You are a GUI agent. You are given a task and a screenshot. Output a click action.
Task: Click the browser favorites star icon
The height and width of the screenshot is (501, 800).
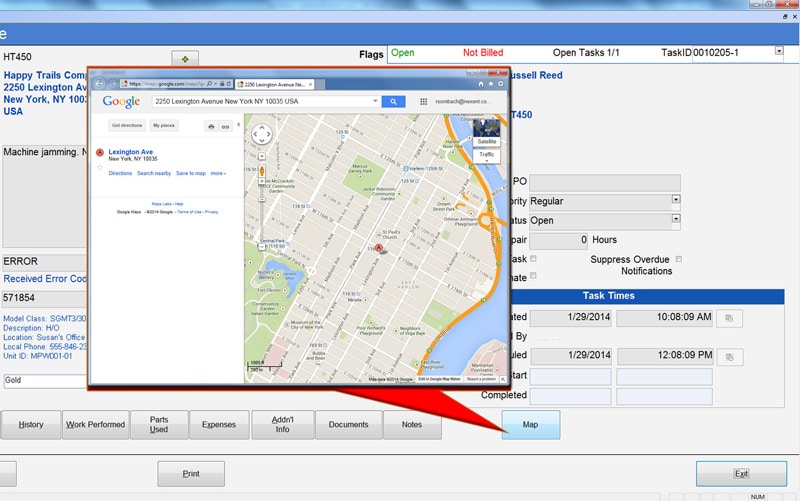[490, 84]
